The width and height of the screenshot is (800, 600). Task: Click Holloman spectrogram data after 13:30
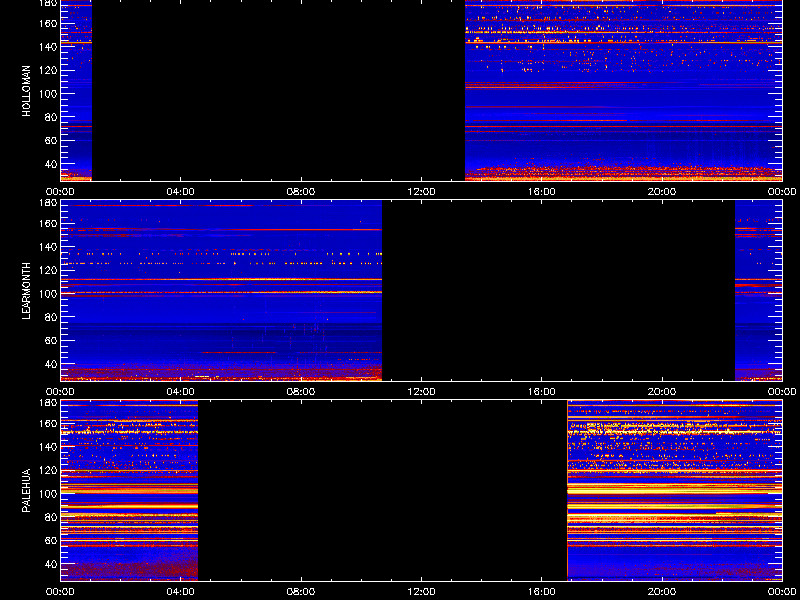(623, 90)
